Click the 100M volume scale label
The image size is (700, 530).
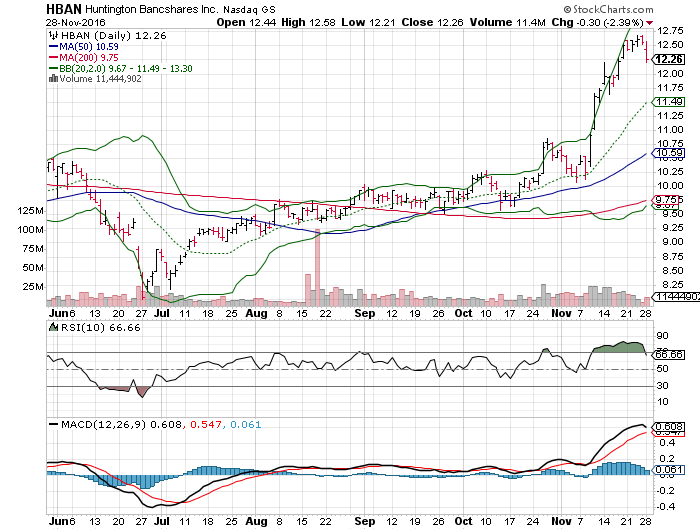tap(30, 230)
